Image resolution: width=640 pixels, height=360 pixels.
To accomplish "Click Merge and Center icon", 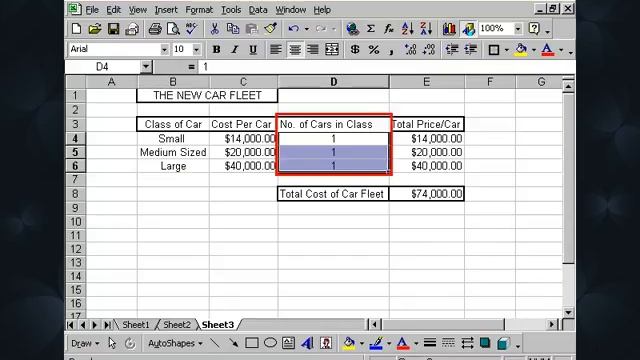I will coord(332,50).
